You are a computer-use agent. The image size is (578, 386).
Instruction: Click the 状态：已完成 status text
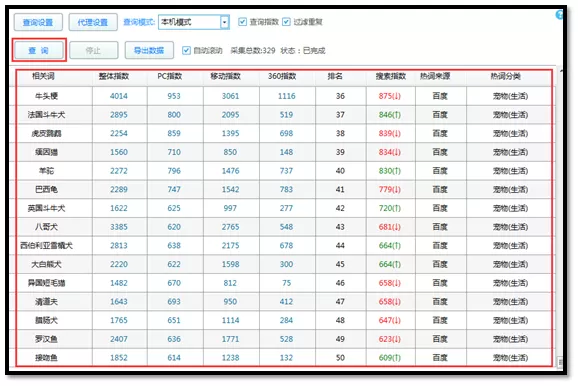pyautogui.click(x=303, y=51)
